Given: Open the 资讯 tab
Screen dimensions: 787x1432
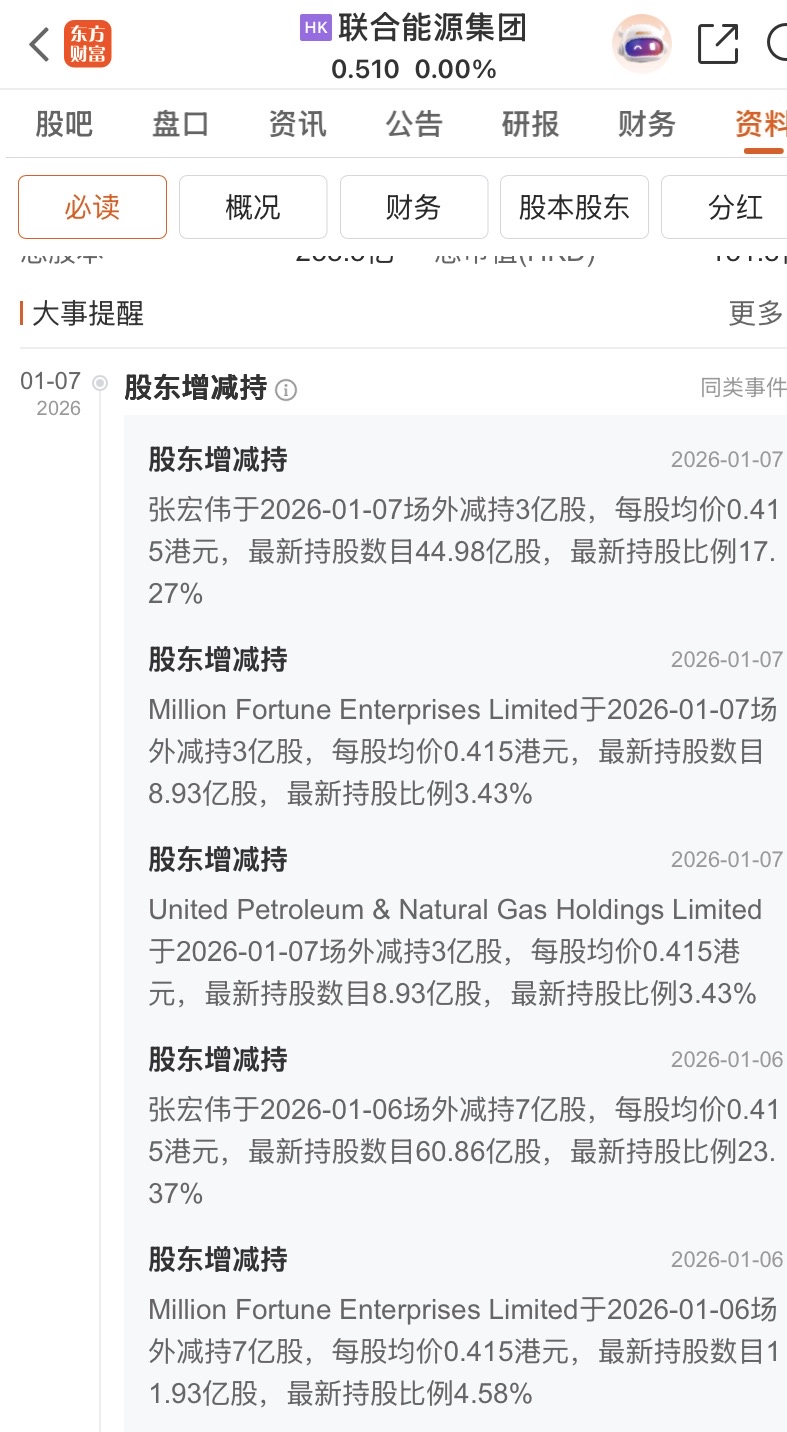Looking at the screenshot, I should click(x=297, y=124).
